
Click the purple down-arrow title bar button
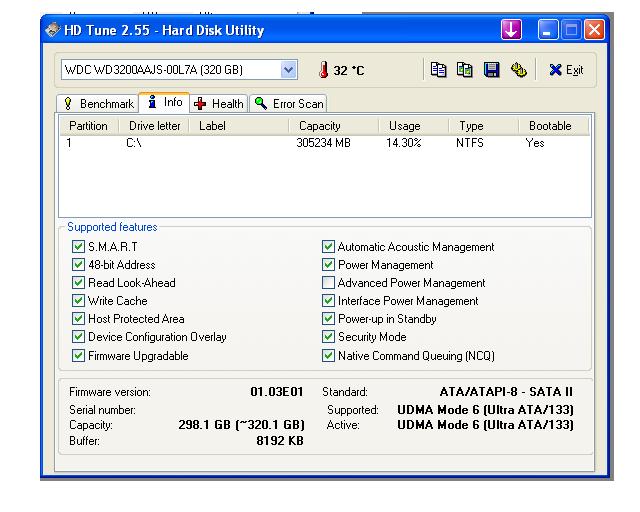(512, 30)
